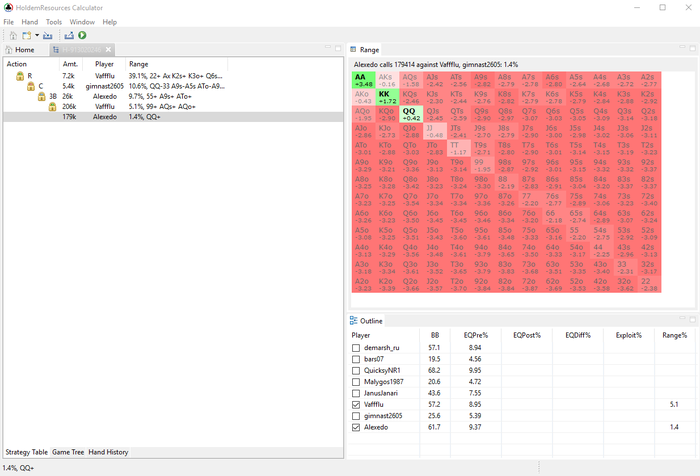The width and height of the screenshot is (700, 476).
Task: Toggle the JanusJanari checkbox
Action: (356, 393)
